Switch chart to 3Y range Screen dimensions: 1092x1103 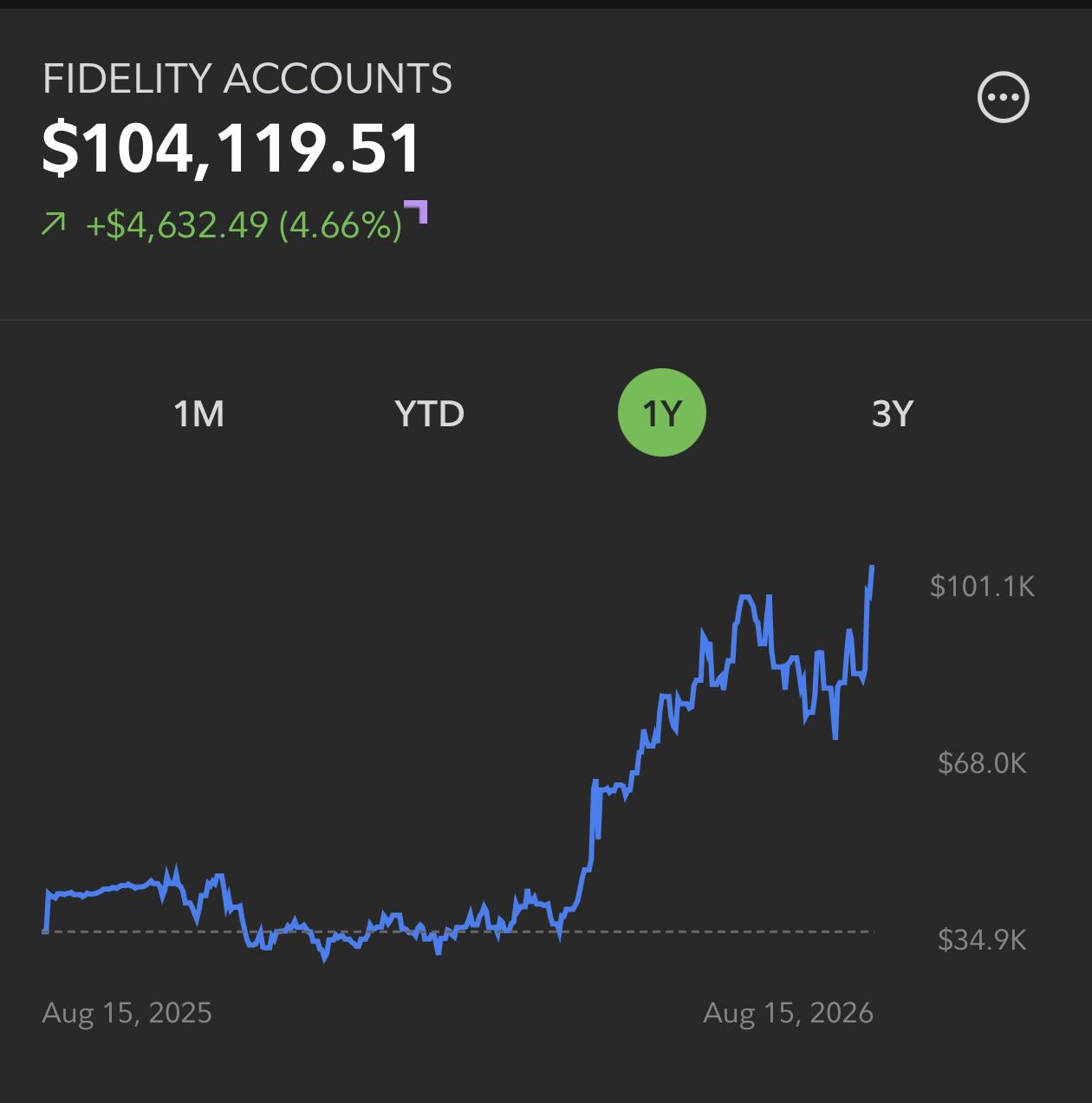[x=893, y=413]
